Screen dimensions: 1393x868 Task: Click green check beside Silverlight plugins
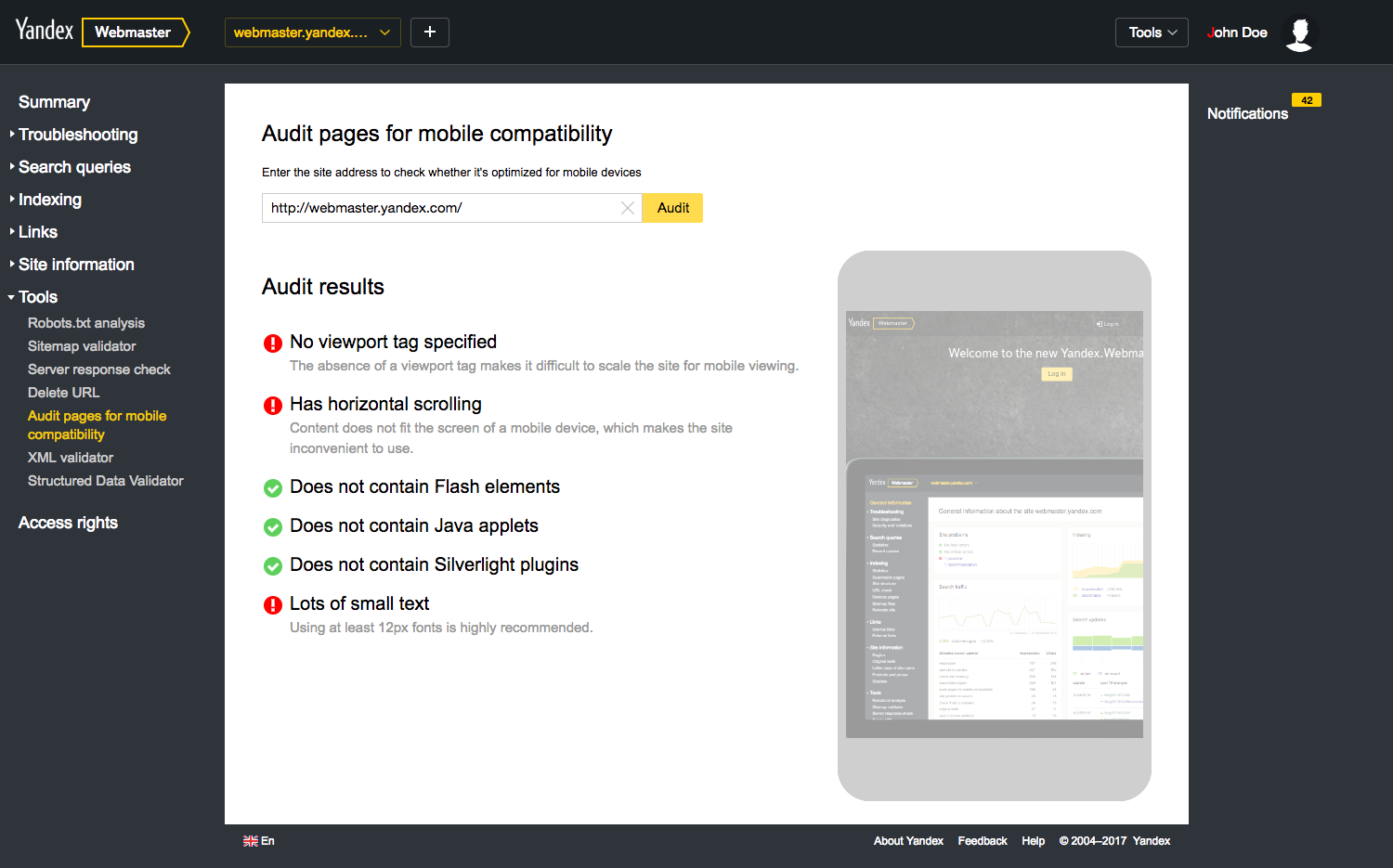[x=273, y=566]
